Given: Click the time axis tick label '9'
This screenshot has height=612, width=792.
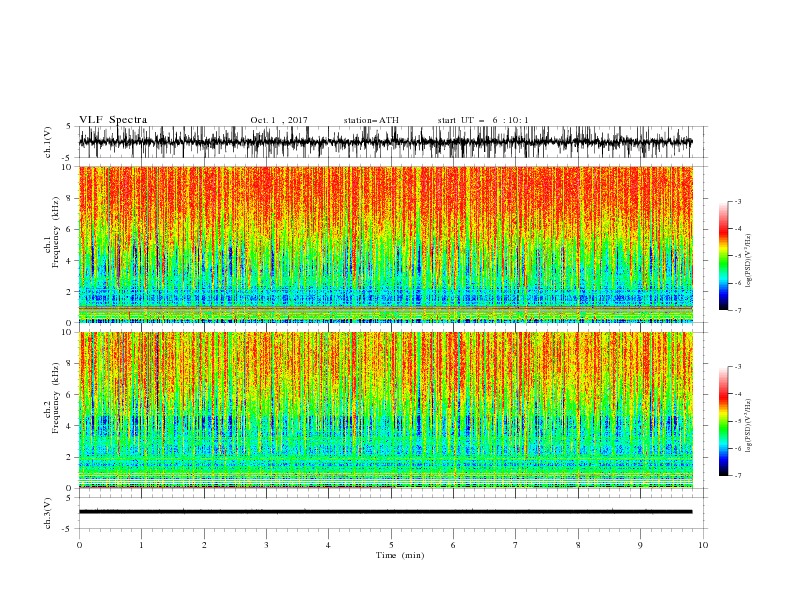Looking at the screenshot, I should (x=640, y=545).
